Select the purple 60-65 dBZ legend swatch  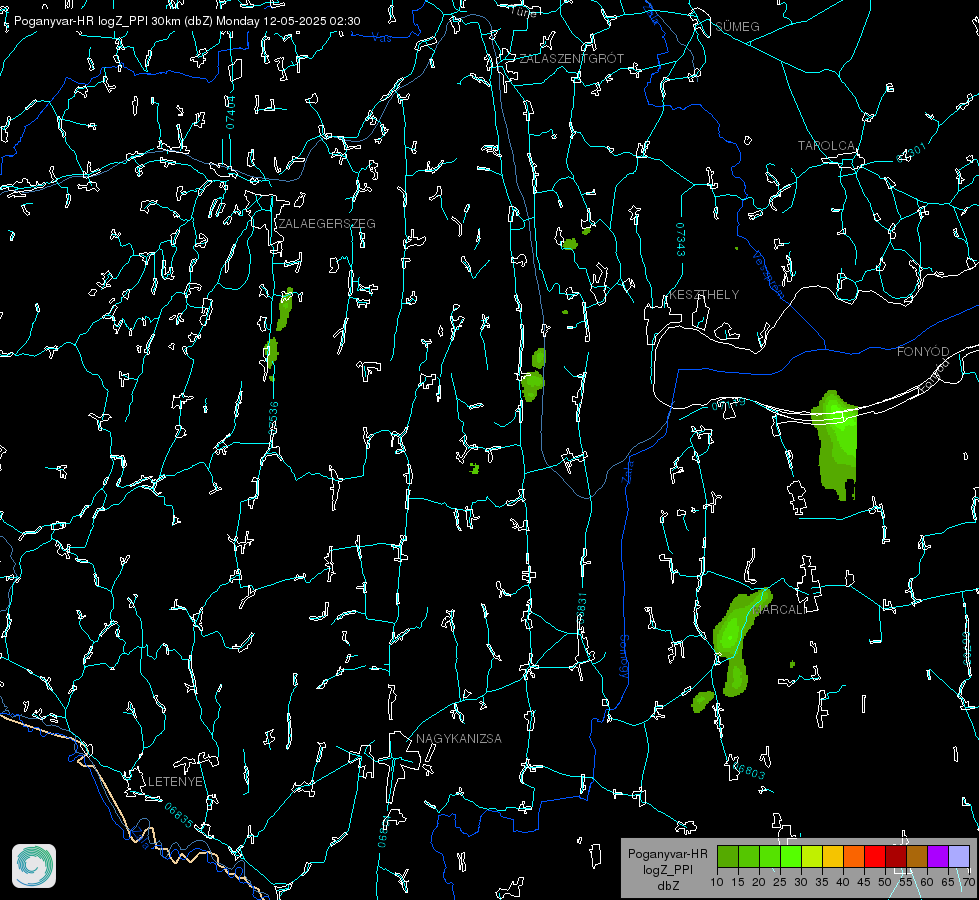coord(937,856)
